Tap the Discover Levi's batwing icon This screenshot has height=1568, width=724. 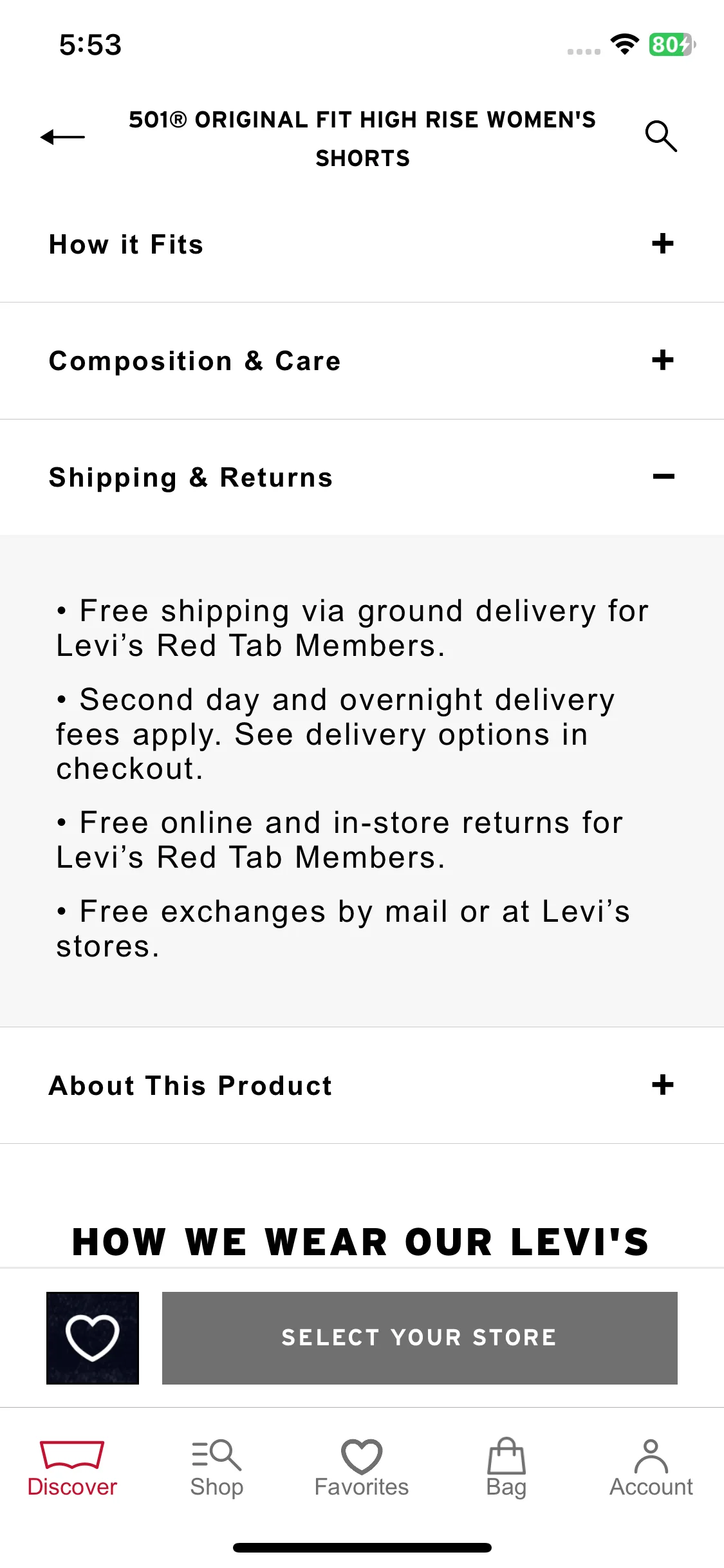tap(72, 1455)
